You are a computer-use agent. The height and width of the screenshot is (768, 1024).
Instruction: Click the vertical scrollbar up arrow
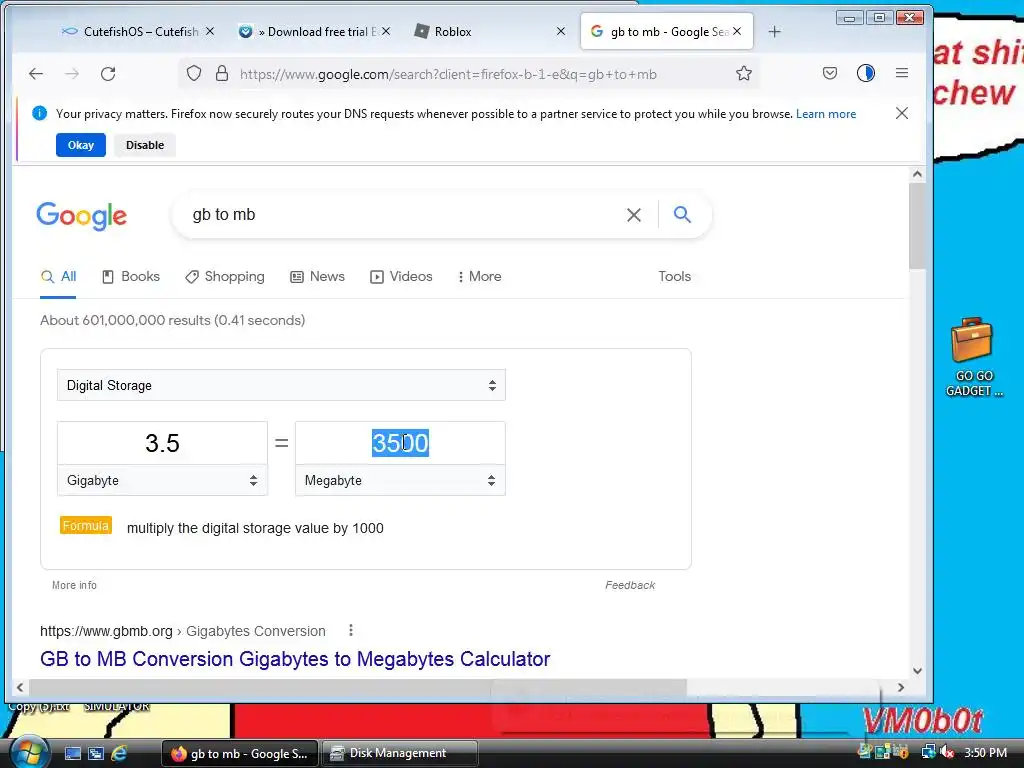pyautogui.click(x=917, y=174)
